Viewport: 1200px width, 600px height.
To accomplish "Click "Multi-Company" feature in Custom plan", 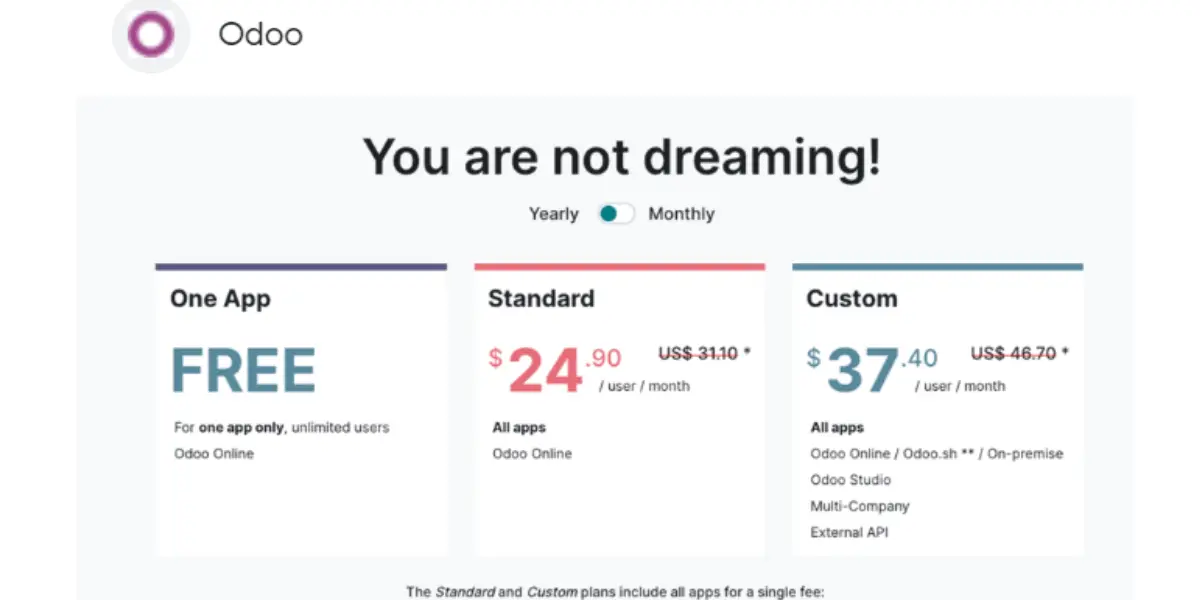I will click(x=860, y=506).
